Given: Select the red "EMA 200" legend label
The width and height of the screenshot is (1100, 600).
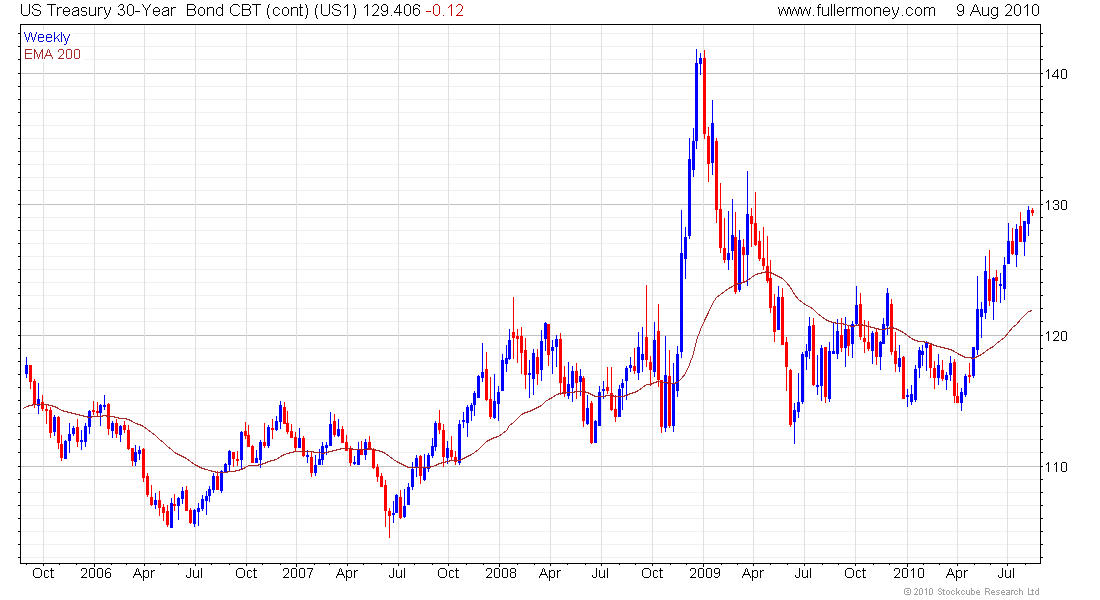Looking at the screenshot, I should click(x=52, y=54).
